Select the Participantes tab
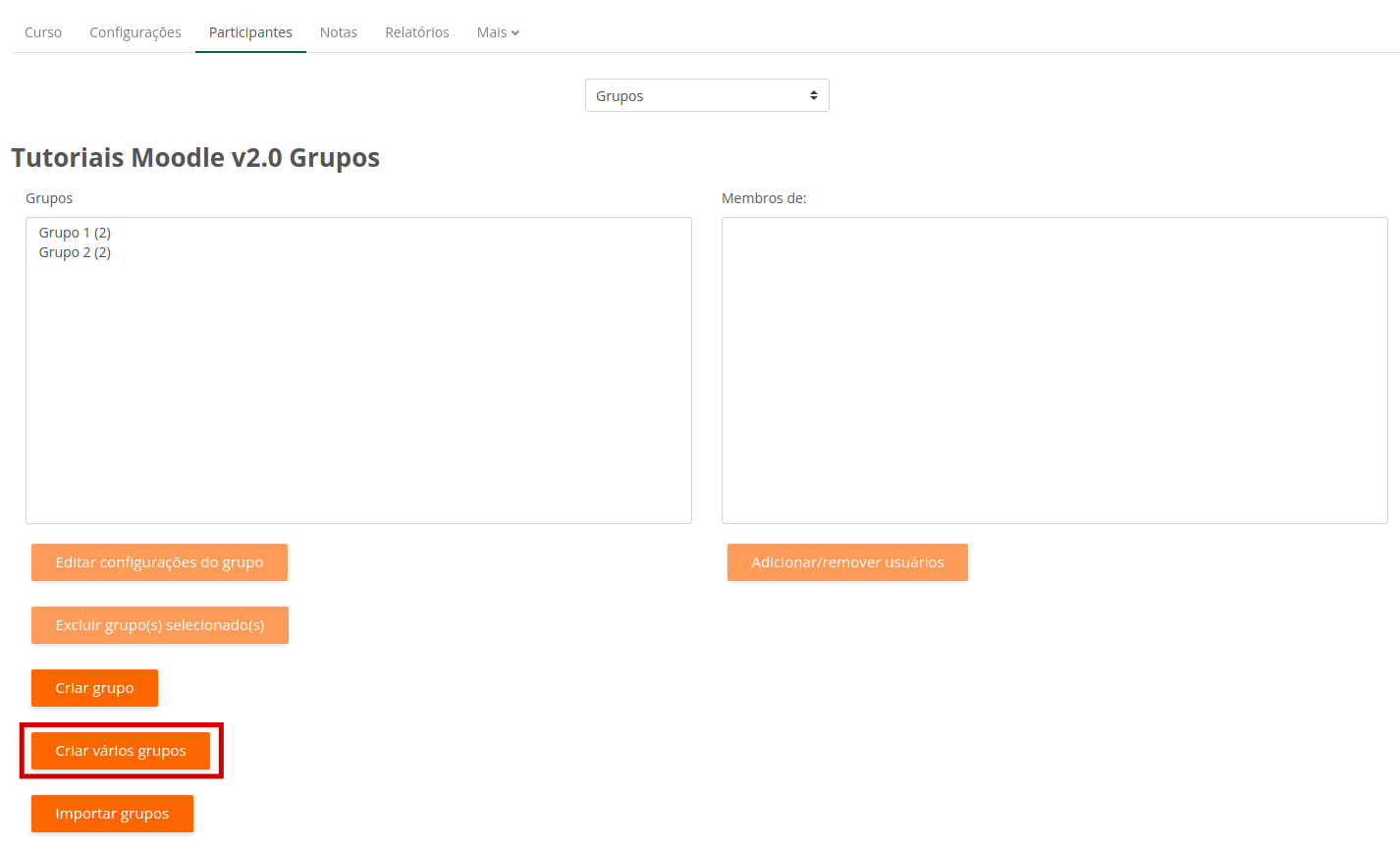Viewport: 1400px width, 850px height. [x=250, y=32]
